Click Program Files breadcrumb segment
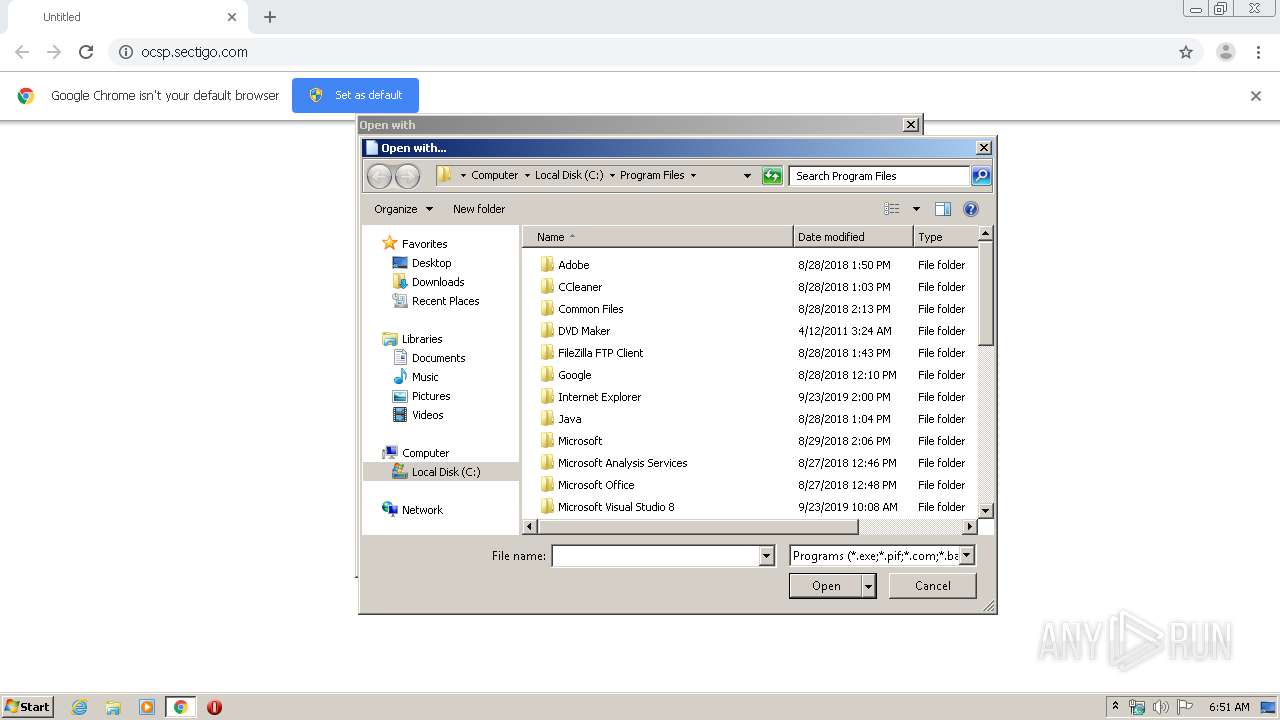1280x720 pixels. (652, 175)
